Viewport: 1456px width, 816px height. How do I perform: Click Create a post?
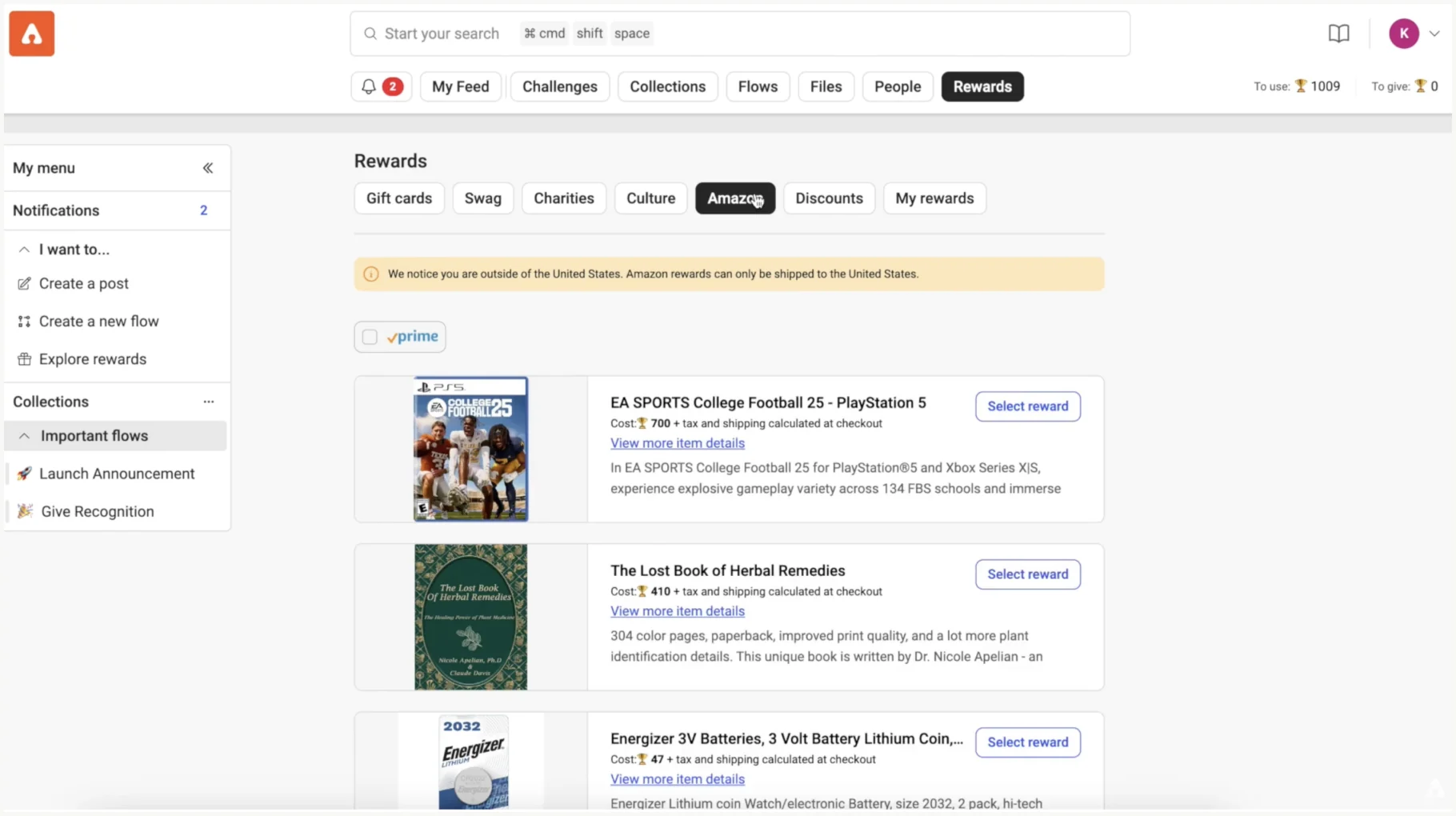point(84,284)
